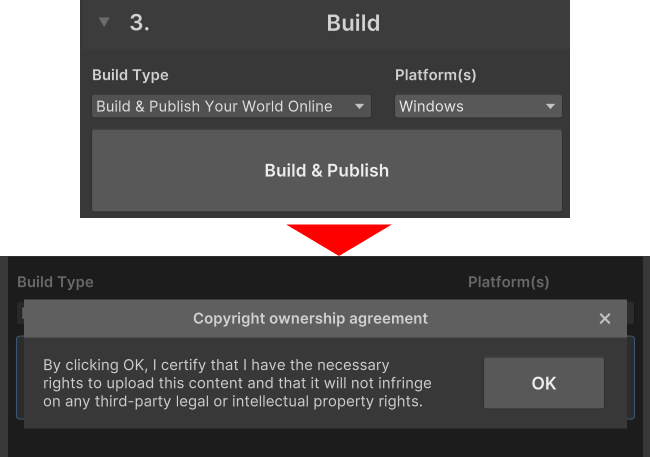Click the red downward arrow between panels
Image resolution: width=650 pixels, height=457 pixels.
(x=338, y=237)
